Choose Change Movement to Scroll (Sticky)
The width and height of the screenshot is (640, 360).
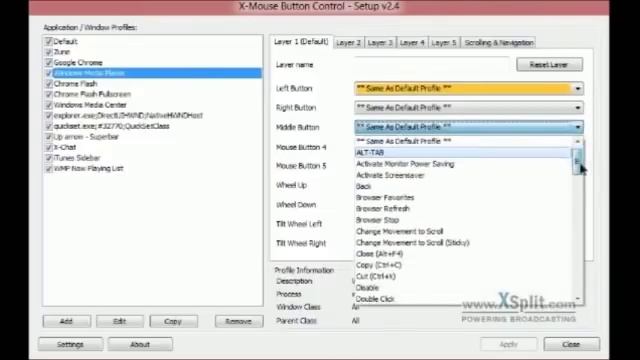463,243
